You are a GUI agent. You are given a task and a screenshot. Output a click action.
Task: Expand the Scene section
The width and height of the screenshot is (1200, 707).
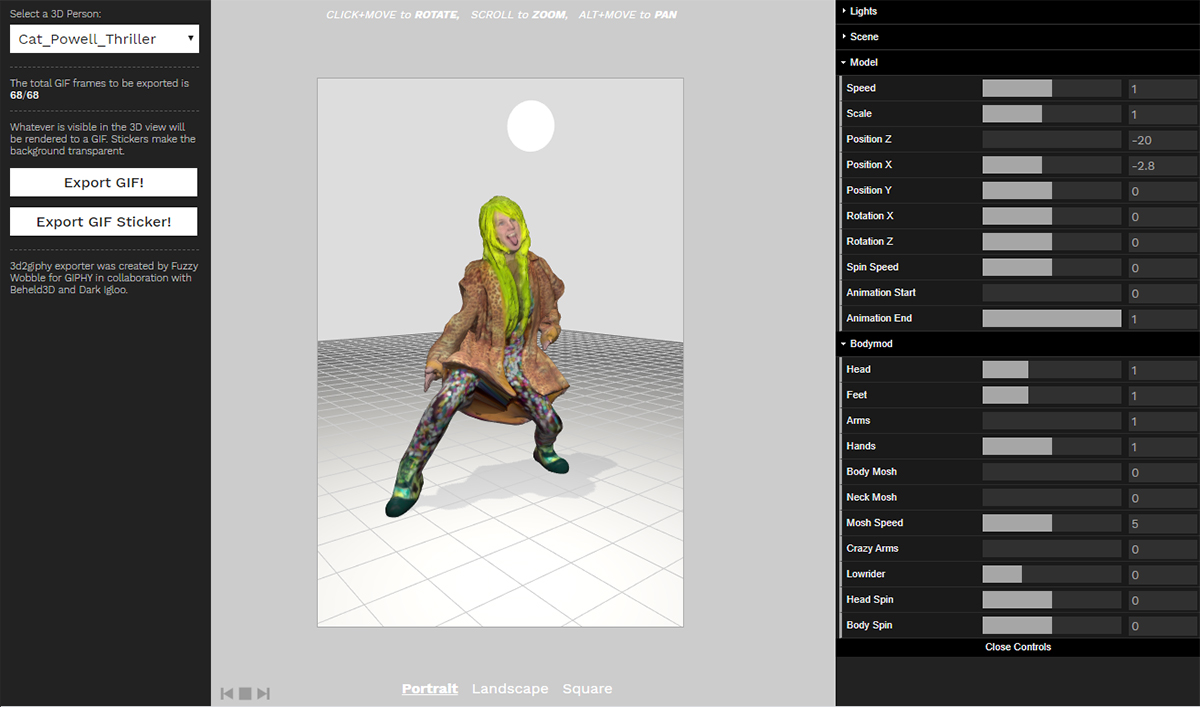pyautogui.click(x=864, y=37)
